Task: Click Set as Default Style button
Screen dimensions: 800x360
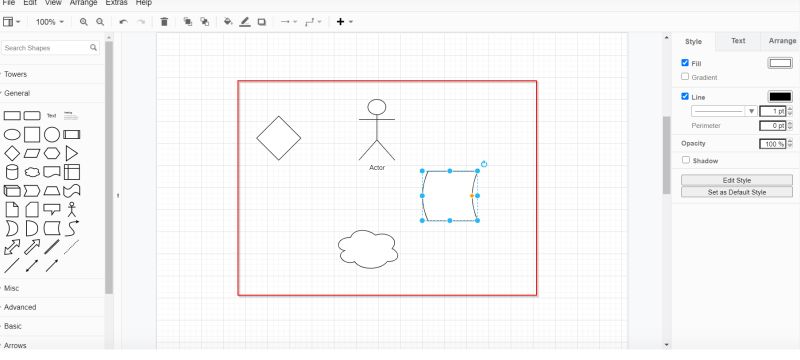Action: click(737, 192)
